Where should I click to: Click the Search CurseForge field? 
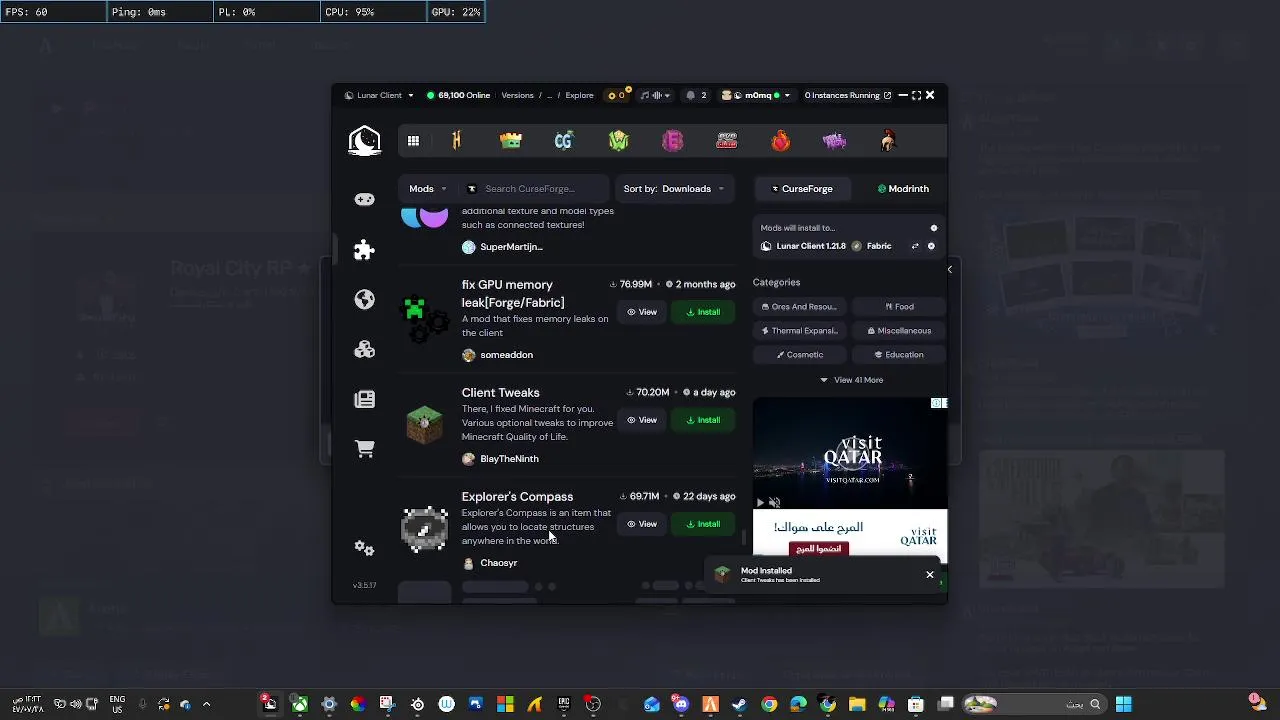pyautogui.click(x=534, y=188)
